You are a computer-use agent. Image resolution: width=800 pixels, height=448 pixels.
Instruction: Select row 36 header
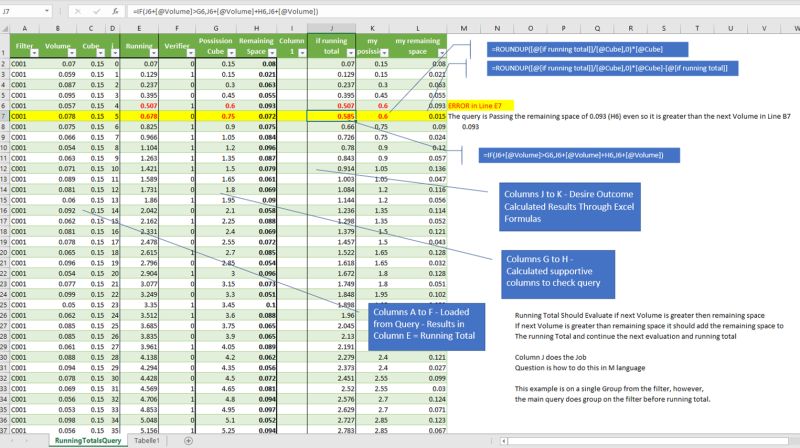[5, 420]
